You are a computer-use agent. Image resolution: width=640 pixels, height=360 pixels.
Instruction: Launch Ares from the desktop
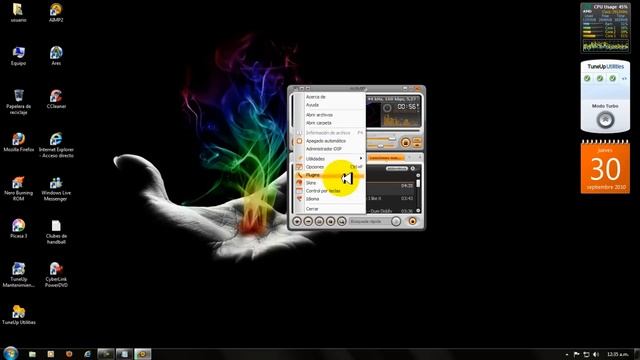pos(56,56)
